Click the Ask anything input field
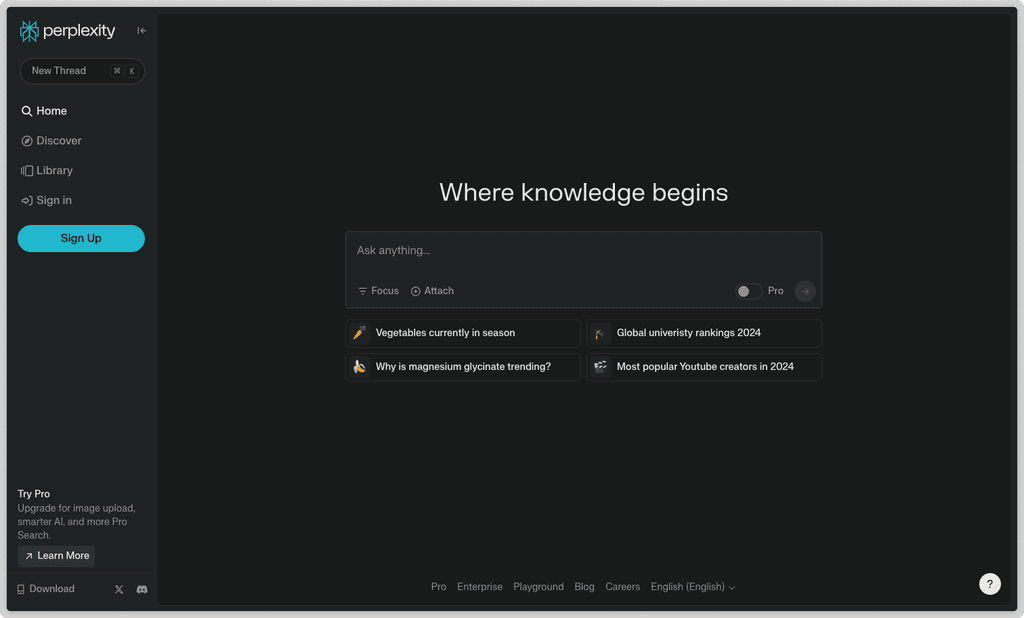The width and height of the screenshot is (1024, 618). tap(583, 250)
